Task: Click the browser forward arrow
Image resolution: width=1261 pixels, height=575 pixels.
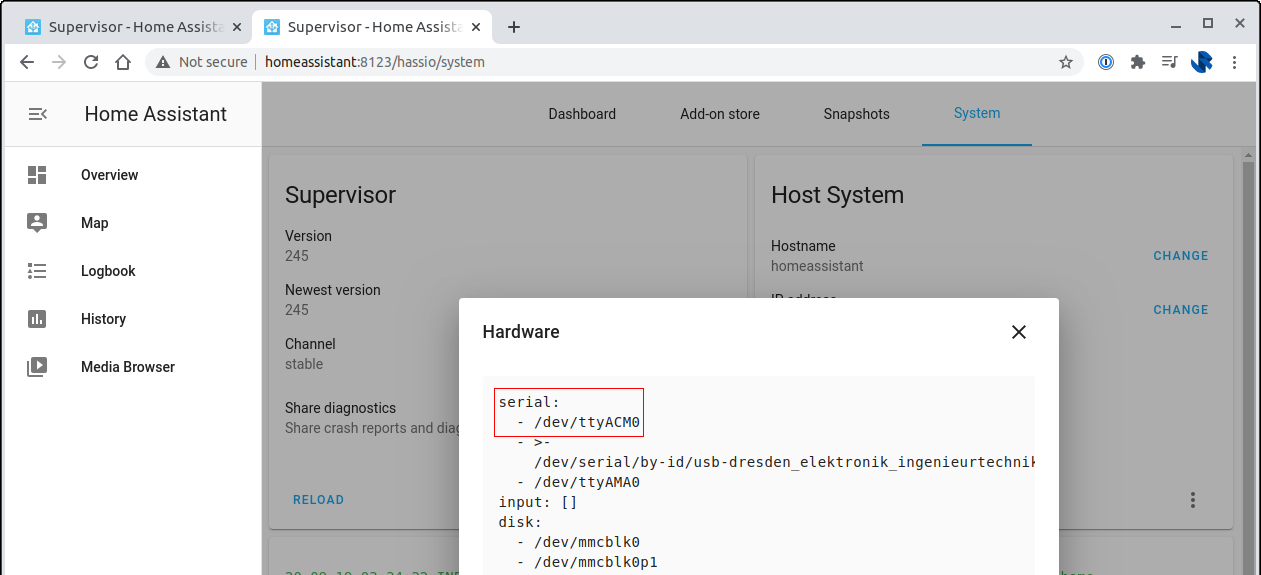Action: [x=59, y=62]
